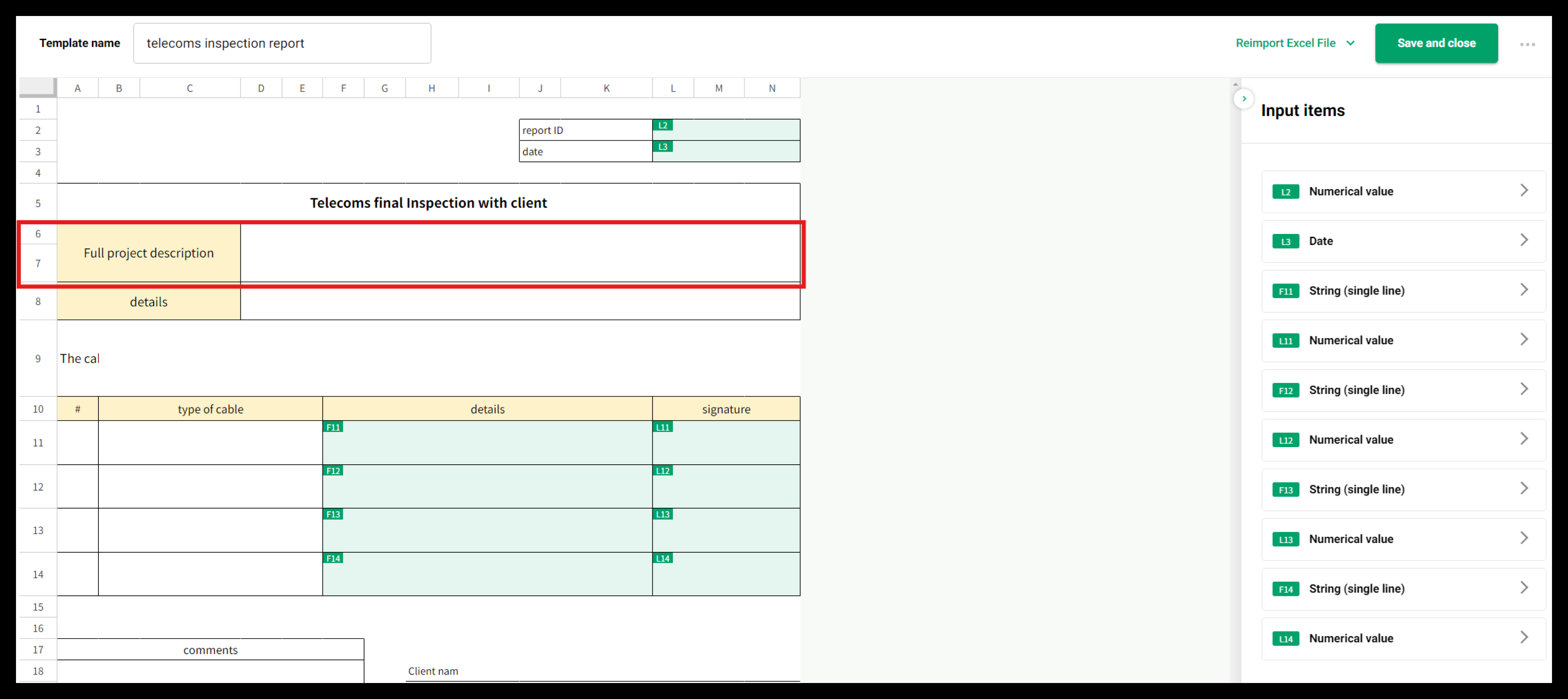
Task: Click the F12 cell tag in spreadsheet
Action: pyautogui.click(x=333, y=470)
